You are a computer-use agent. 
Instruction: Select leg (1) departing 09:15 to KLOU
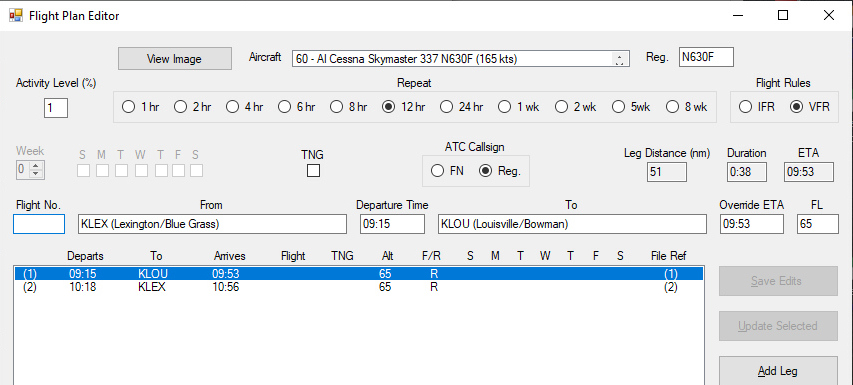[x=358, y=274]
